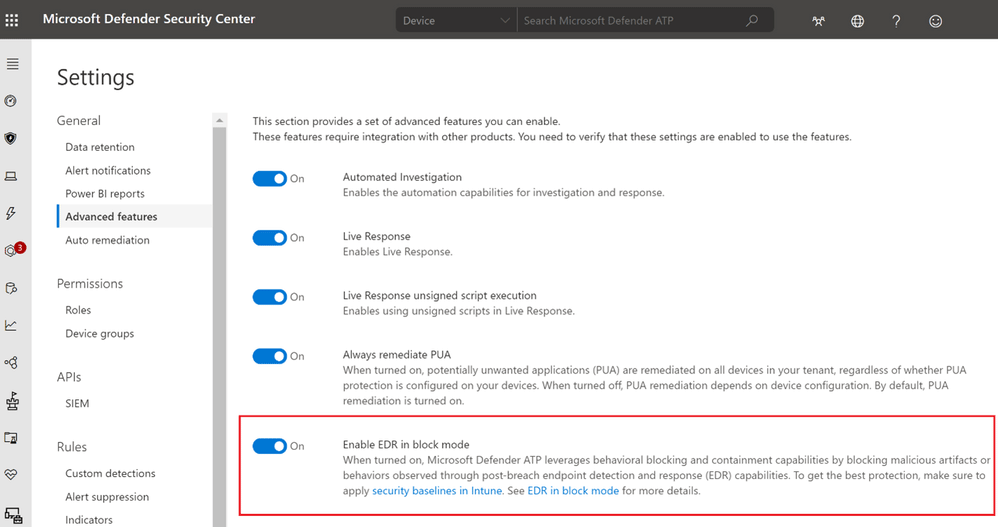Click the settings menu scroll-up arrow
The width and height of the screenshot is (998, 527).
click(x=220, y=120)
